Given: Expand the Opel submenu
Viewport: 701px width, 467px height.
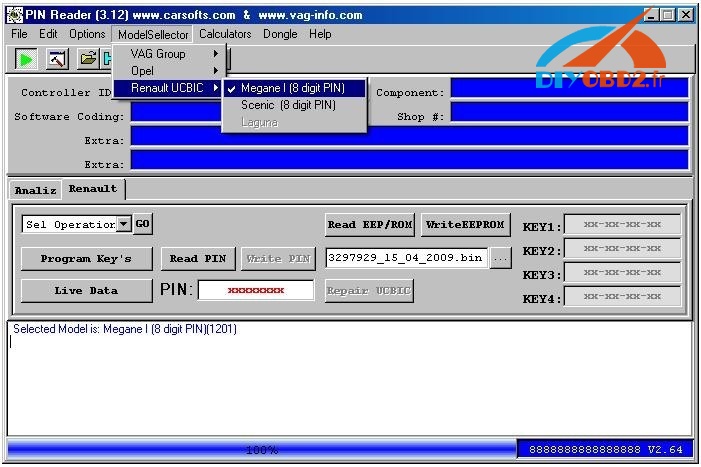Looking at the screenshot, I should 170,71.
